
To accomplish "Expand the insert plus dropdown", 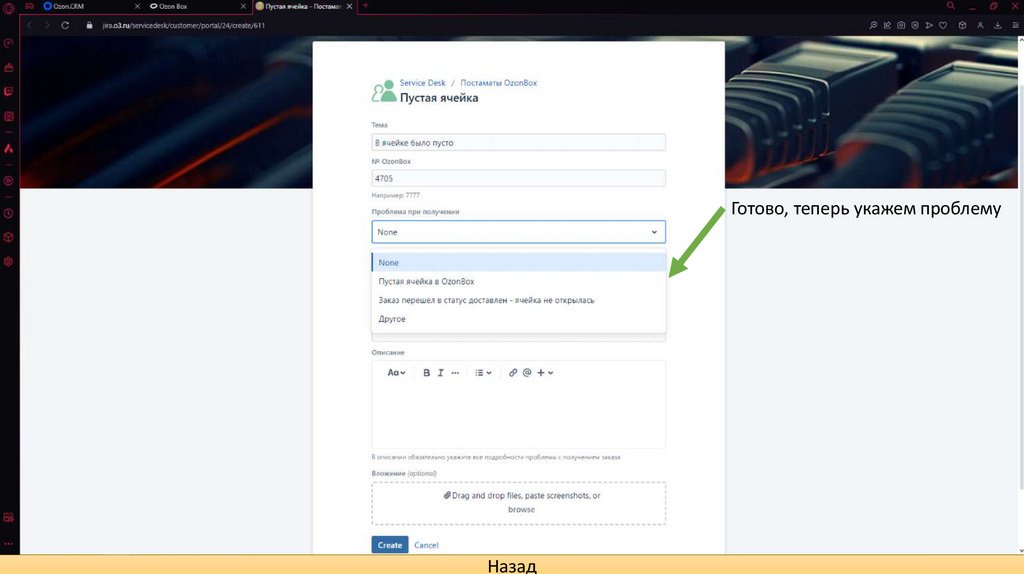I will [x=545, y=373].
